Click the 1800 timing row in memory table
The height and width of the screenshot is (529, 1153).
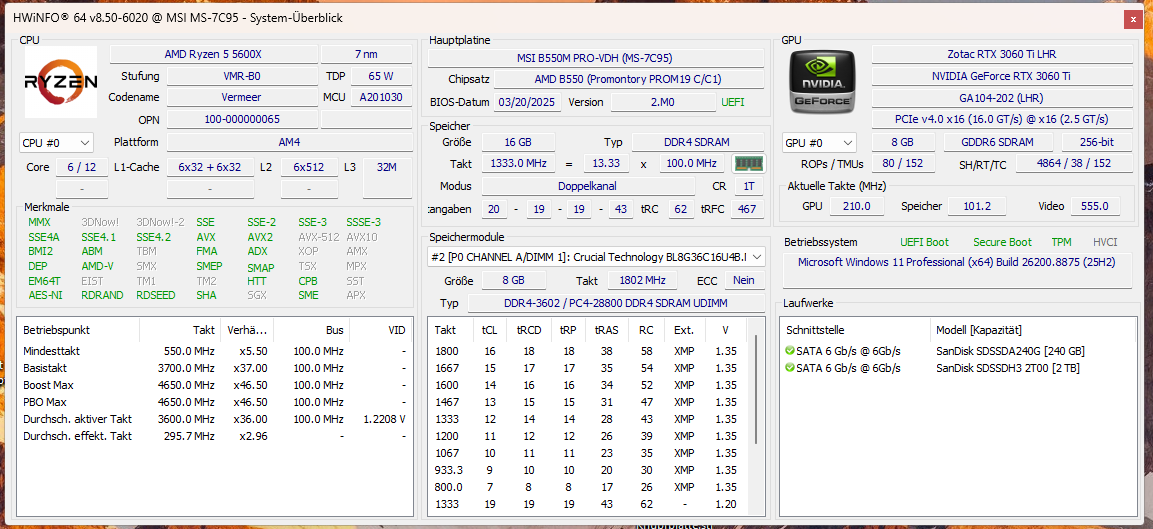tap(588, 351)
